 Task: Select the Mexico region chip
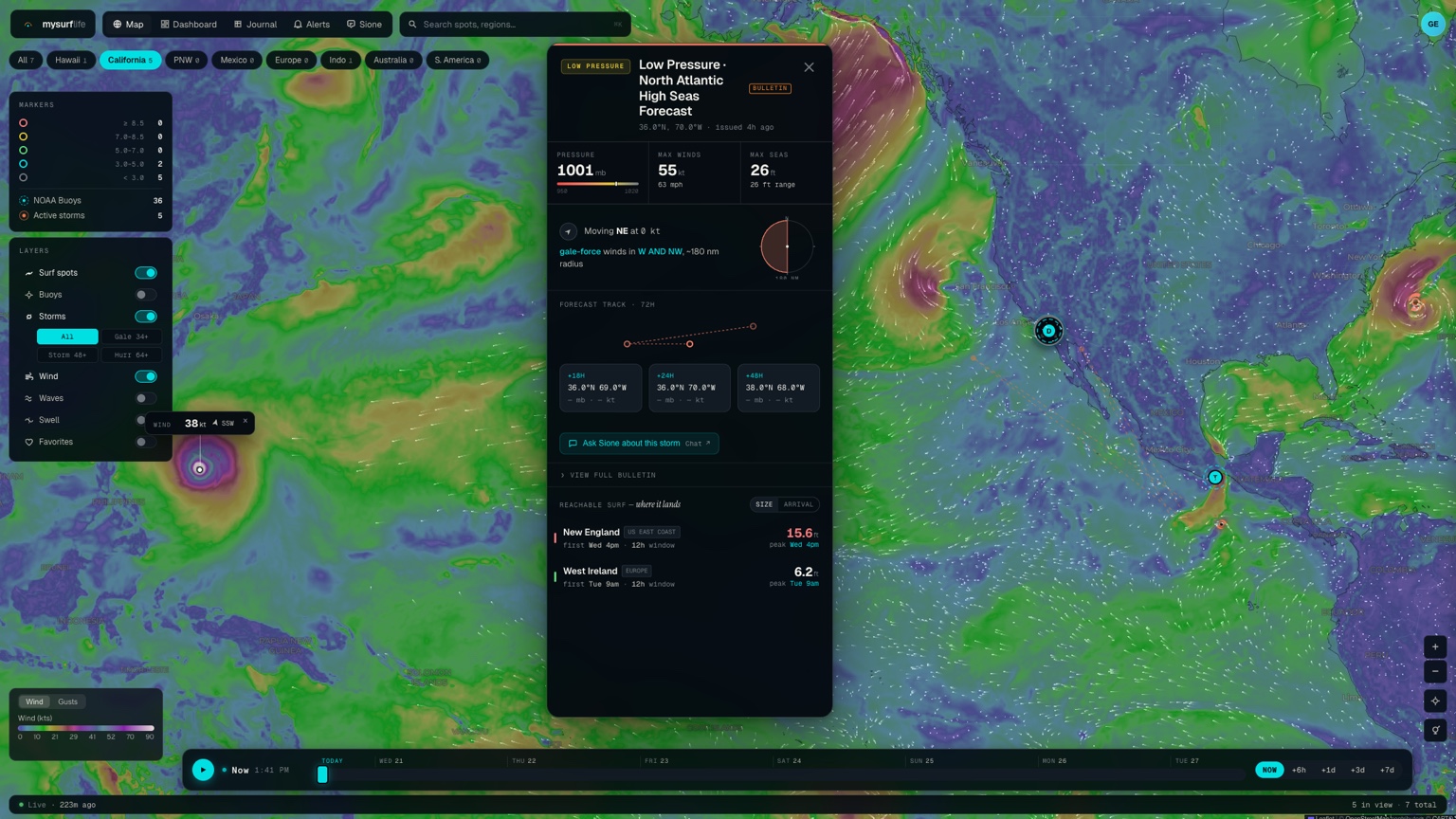click(x=237, y=60)
